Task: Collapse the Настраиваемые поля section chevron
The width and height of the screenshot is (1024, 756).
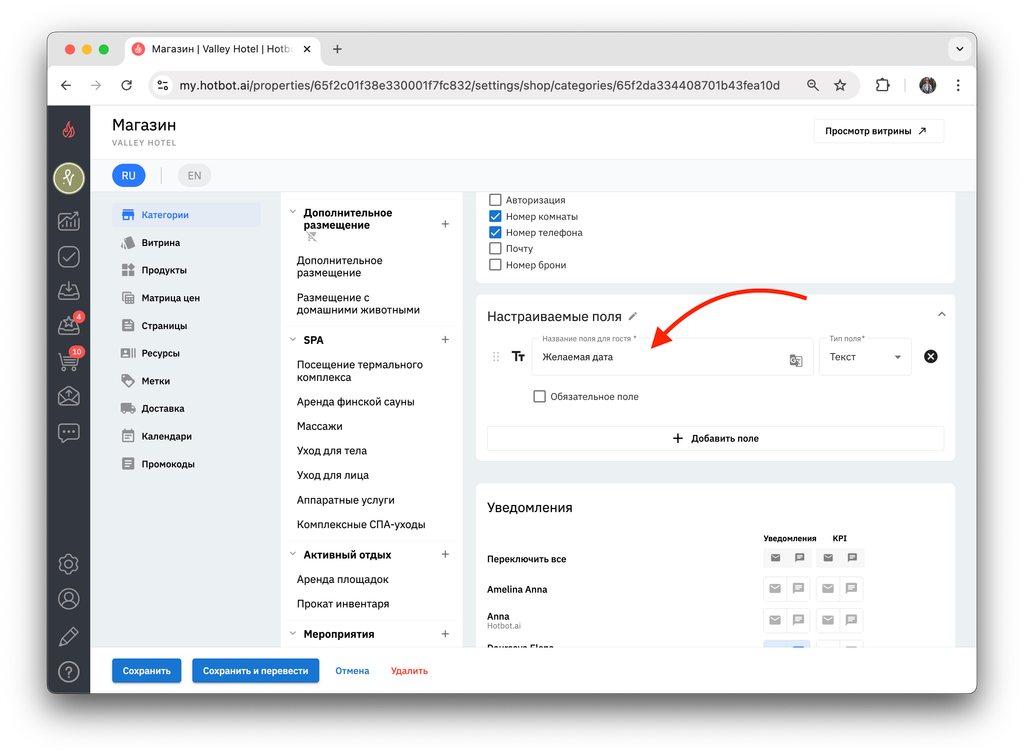Action: [942, 314]
